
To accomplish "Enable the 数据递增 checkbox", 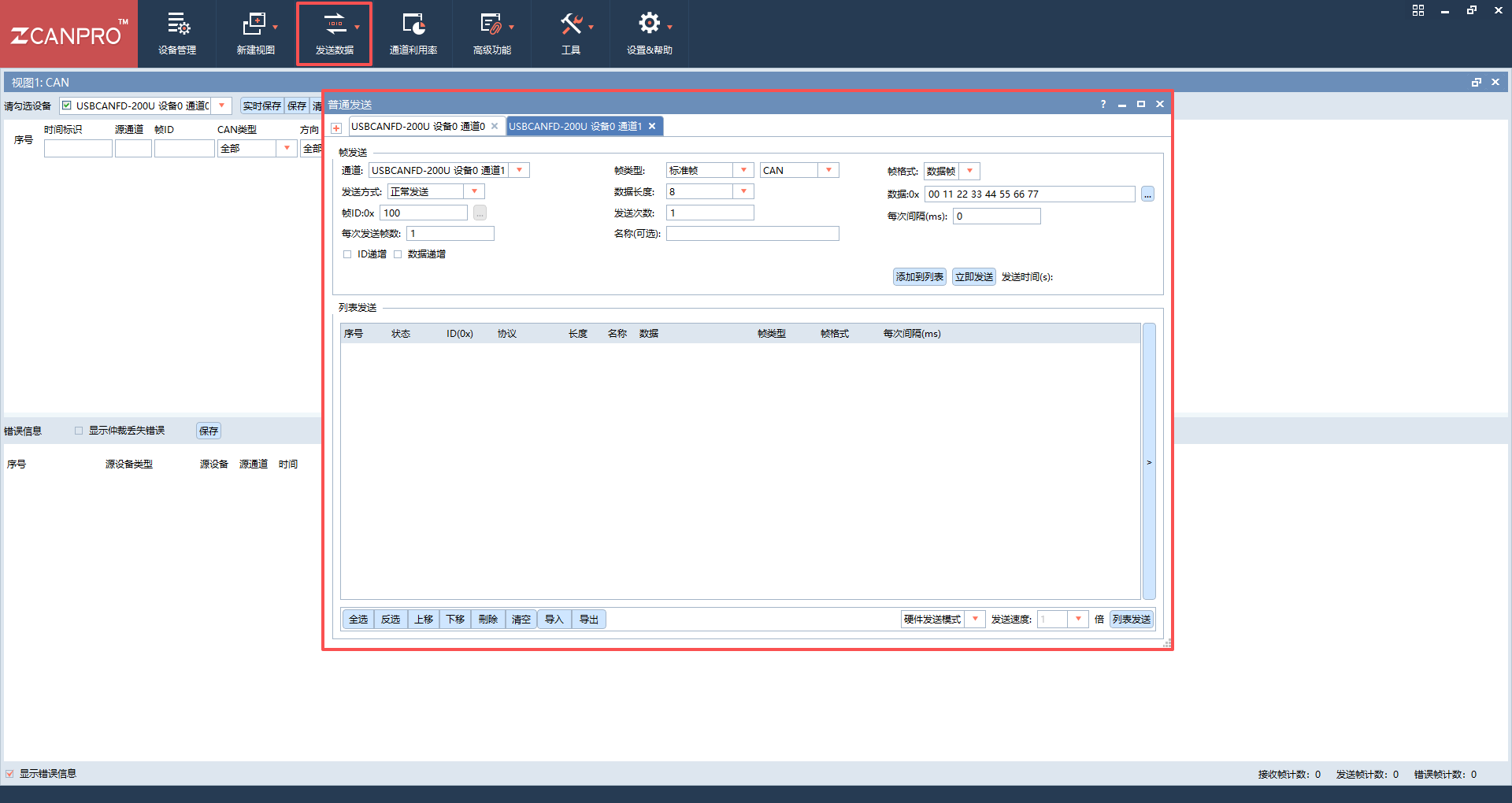I will coord(398,254).
